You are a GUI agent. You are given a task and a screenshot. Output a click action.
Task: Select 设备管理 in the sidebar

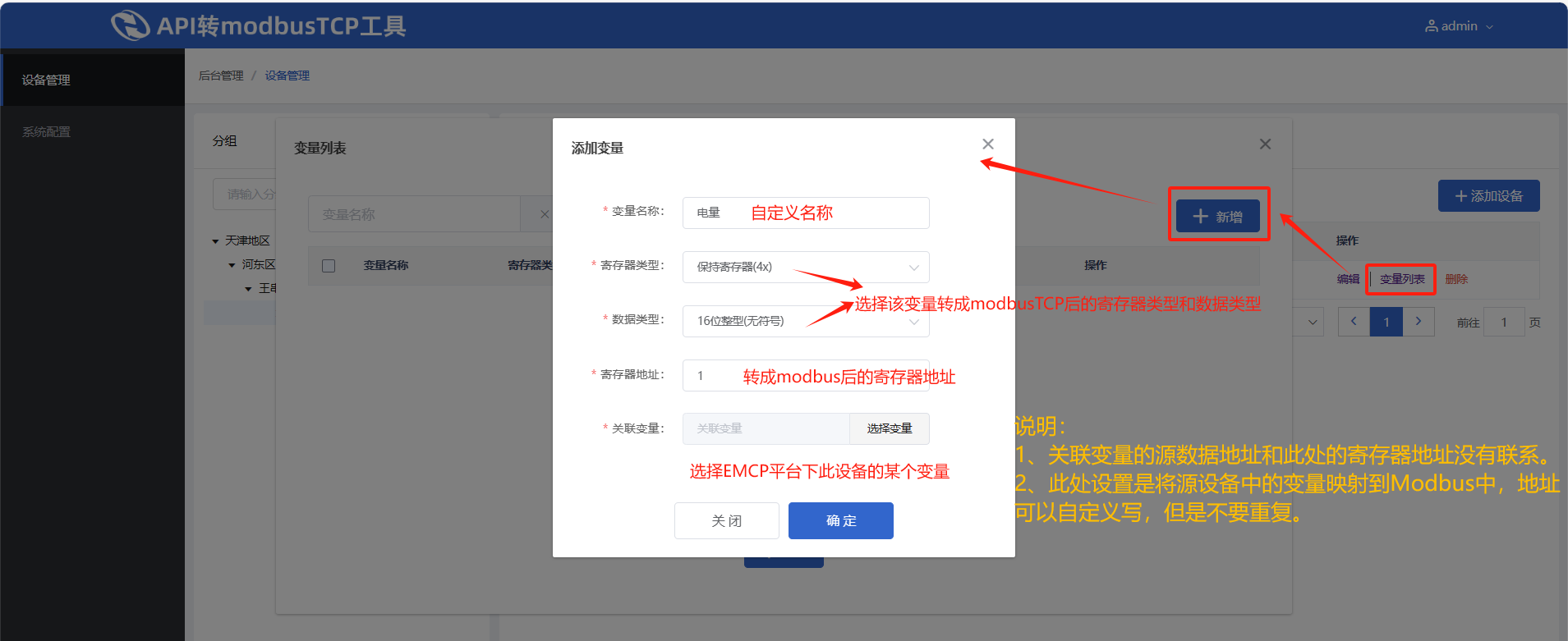[x=92, y=80]
